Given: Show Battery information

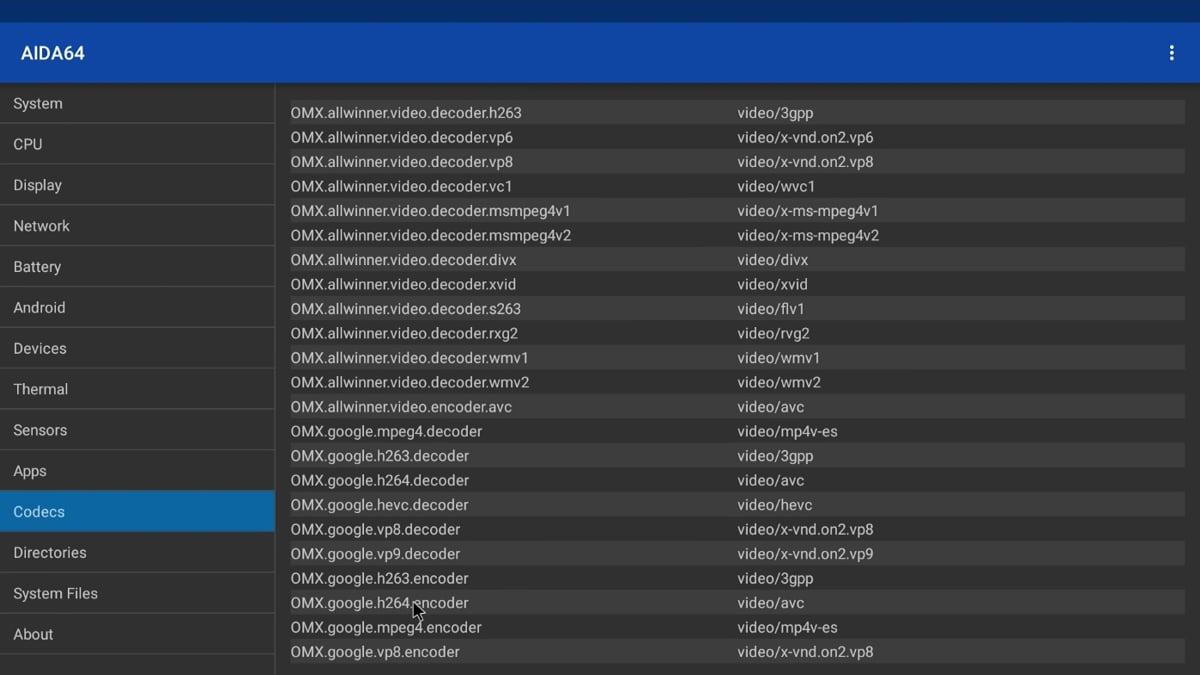Looking at the screenshot, I should (x=137, y=267).
